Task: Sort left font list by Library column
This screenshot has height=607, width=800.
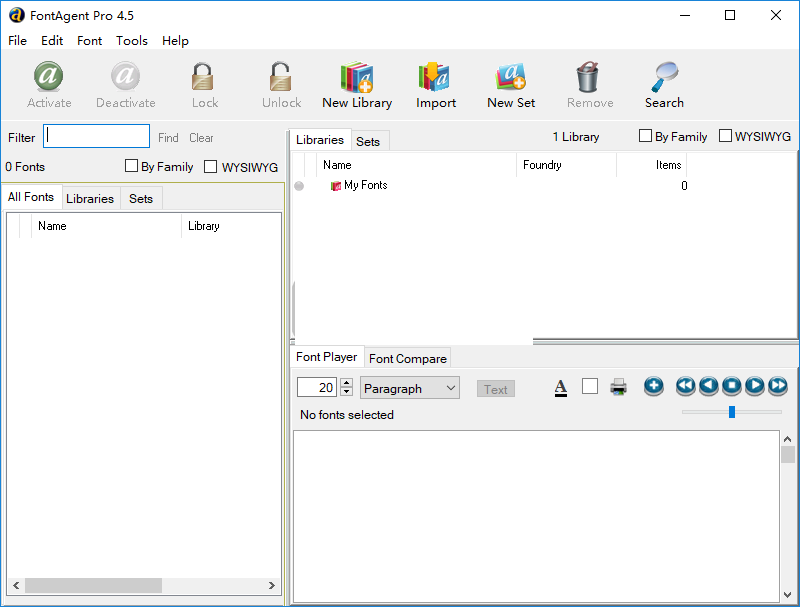Action: [231, 226]
